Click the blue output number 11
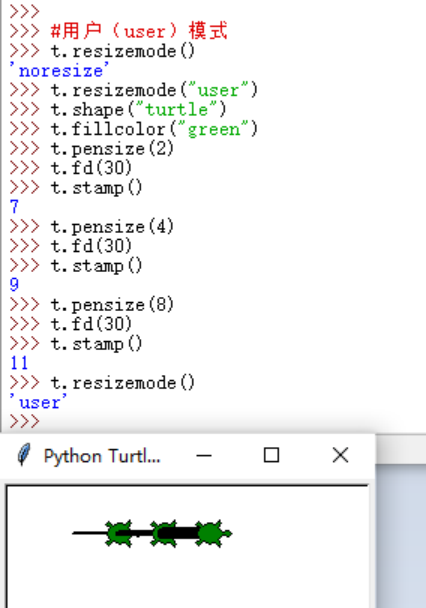This screenshot has height=608, width=426. tap(19, 363)
